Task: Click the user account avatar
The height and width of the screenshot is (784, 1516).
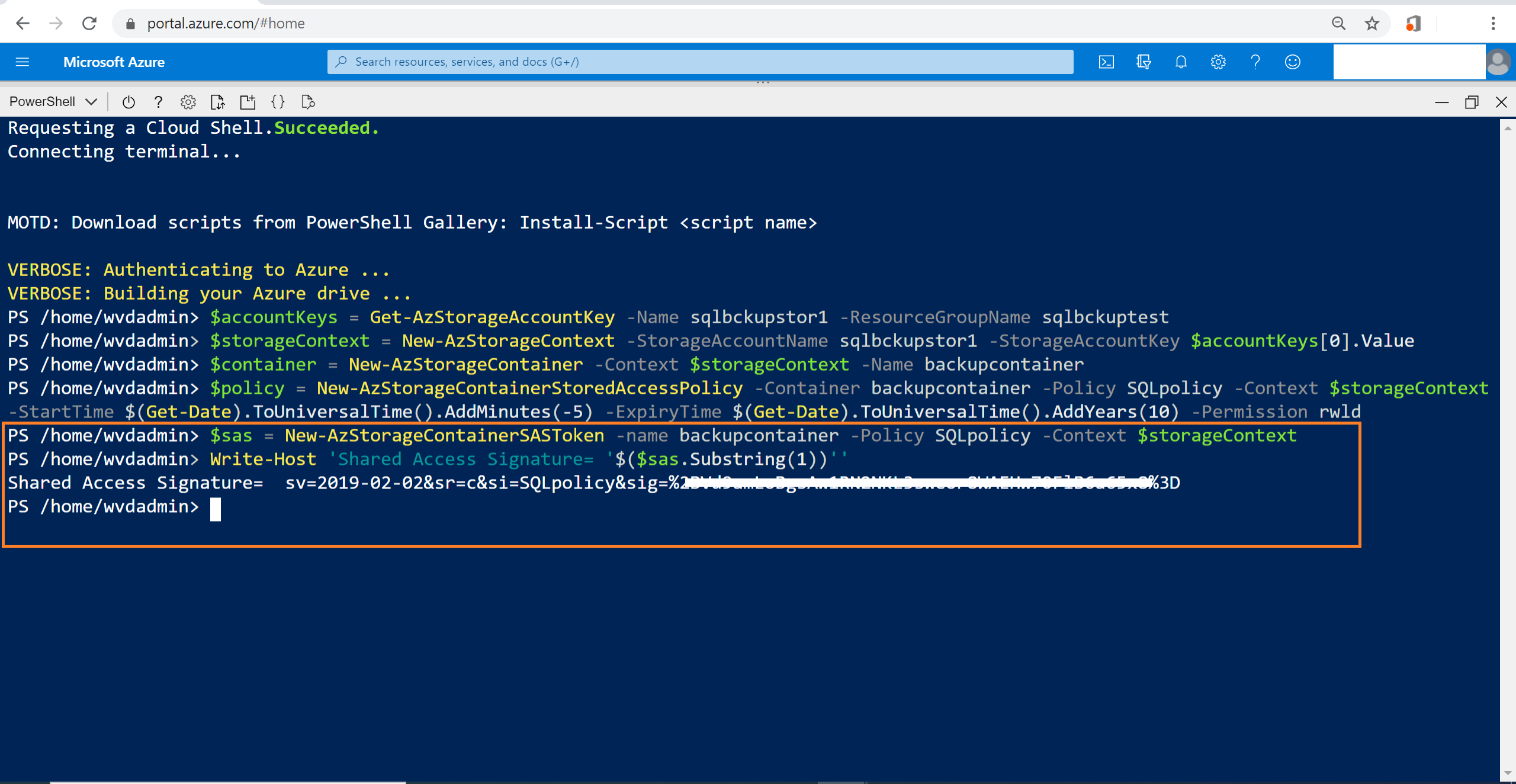Action: coord(1498,62)
